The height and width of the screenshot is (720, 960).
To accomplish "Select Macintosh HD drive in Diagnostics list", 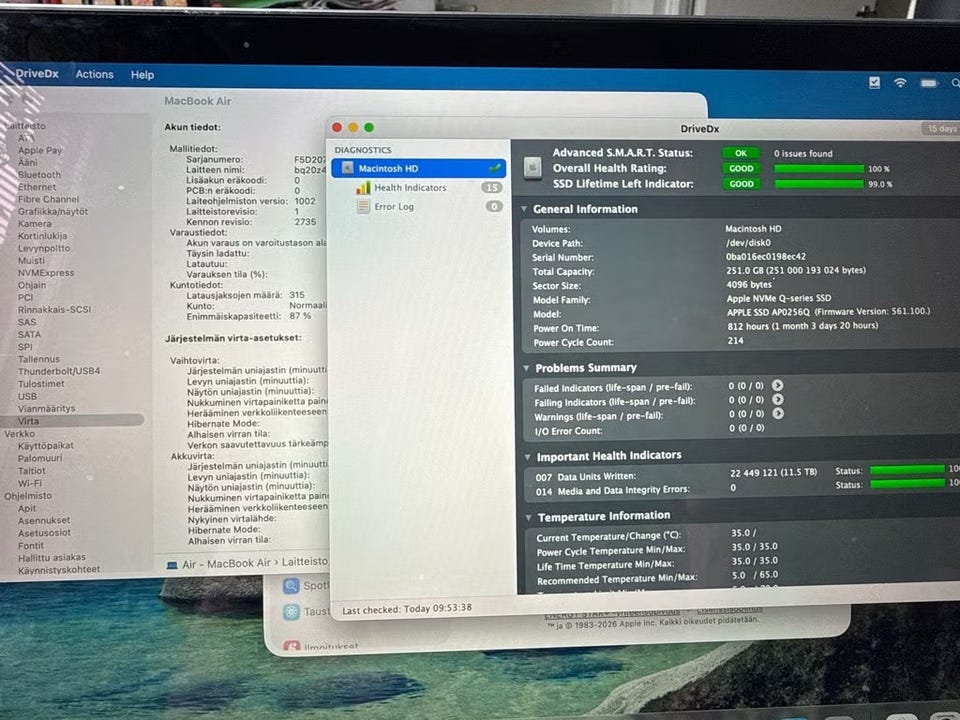I will 419,168.
